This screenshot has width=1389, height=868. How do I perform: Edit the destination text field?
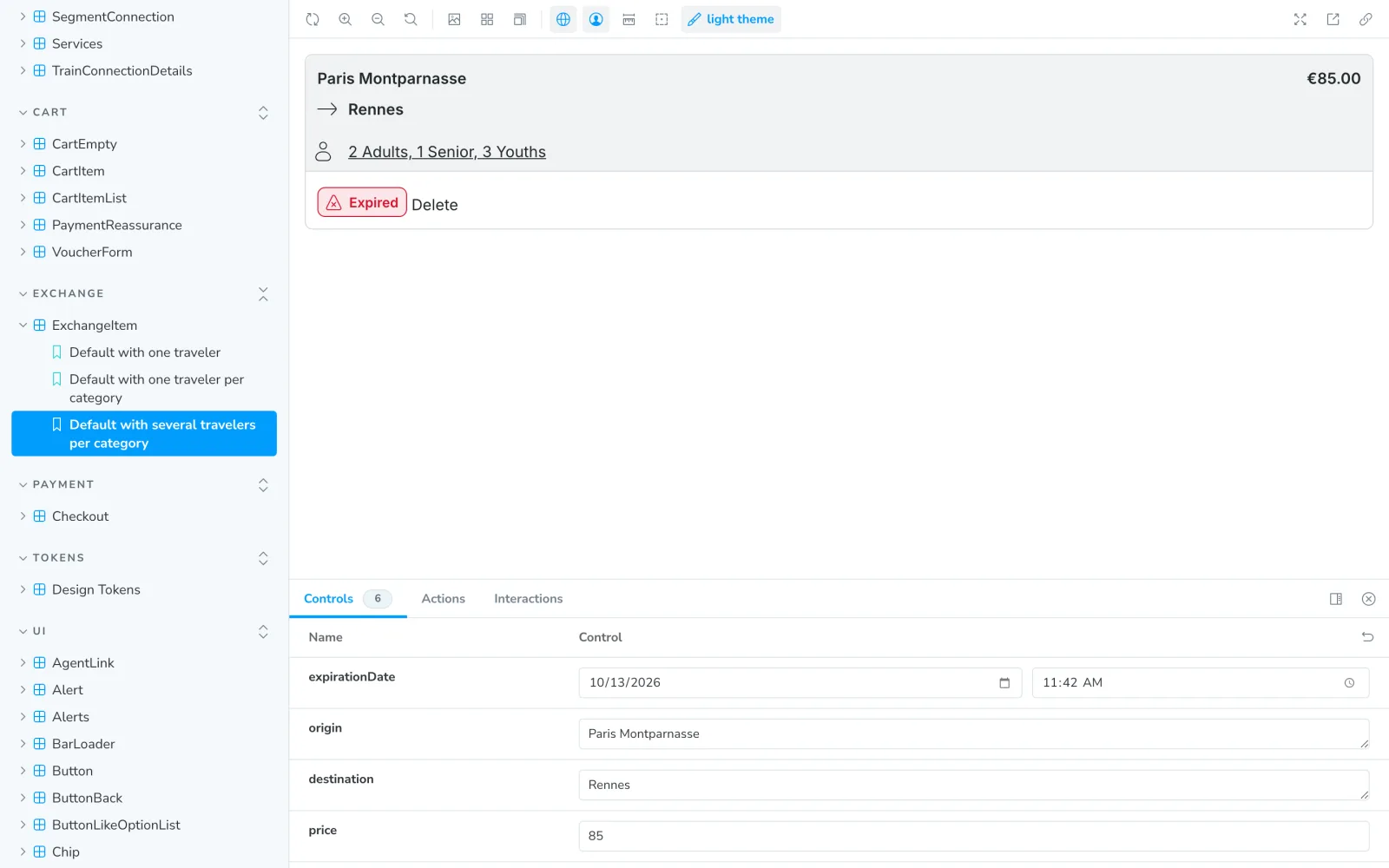point(974,786)
